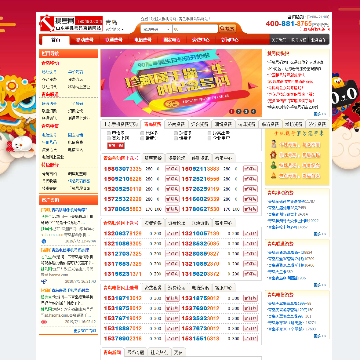Tick the bottom-left checkbox in number filter

109,138
